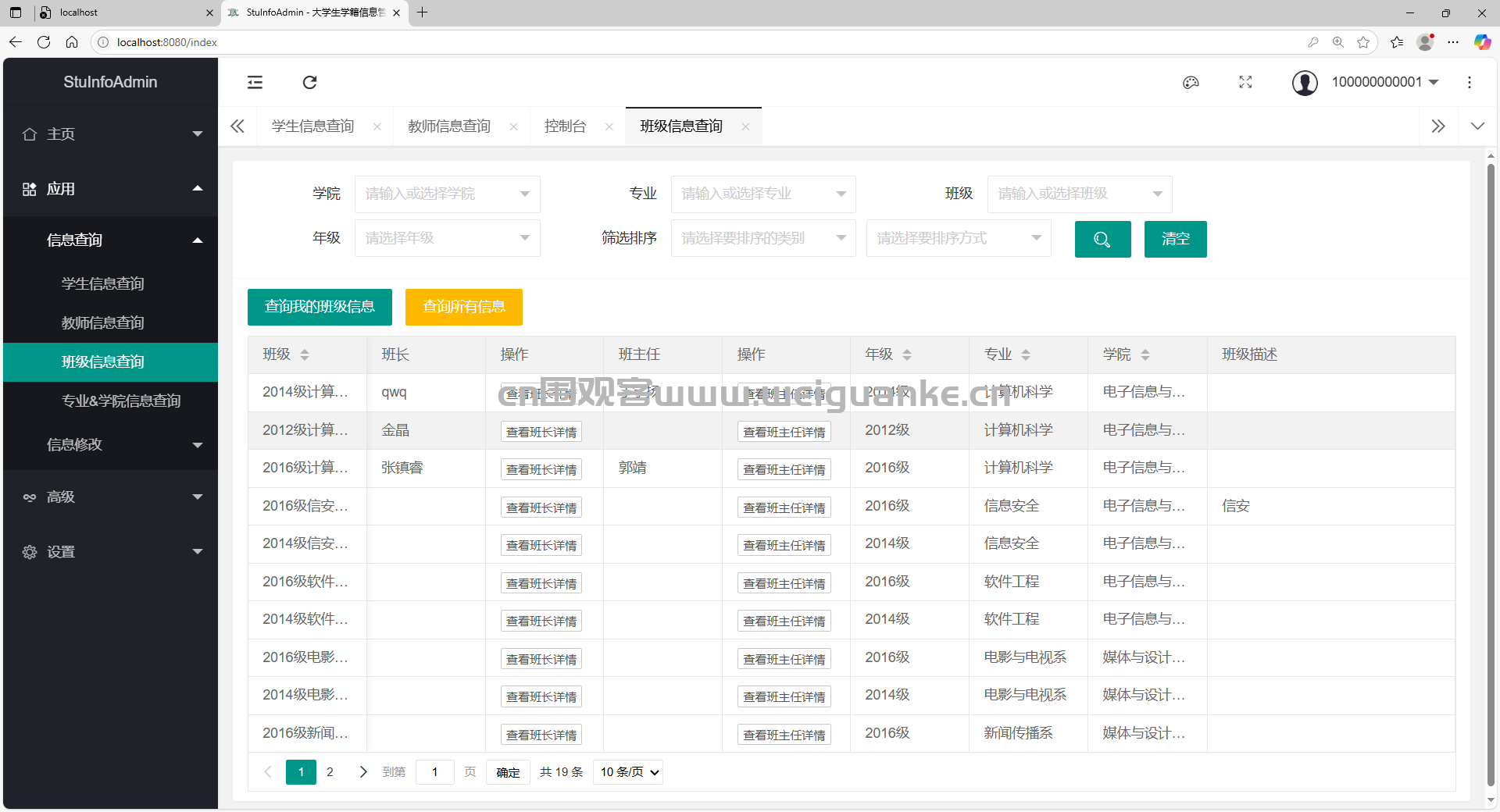Screen dimensions: 1500x812
Task: Sort table by 学院 column arrows
Action: click(1145, 354)
